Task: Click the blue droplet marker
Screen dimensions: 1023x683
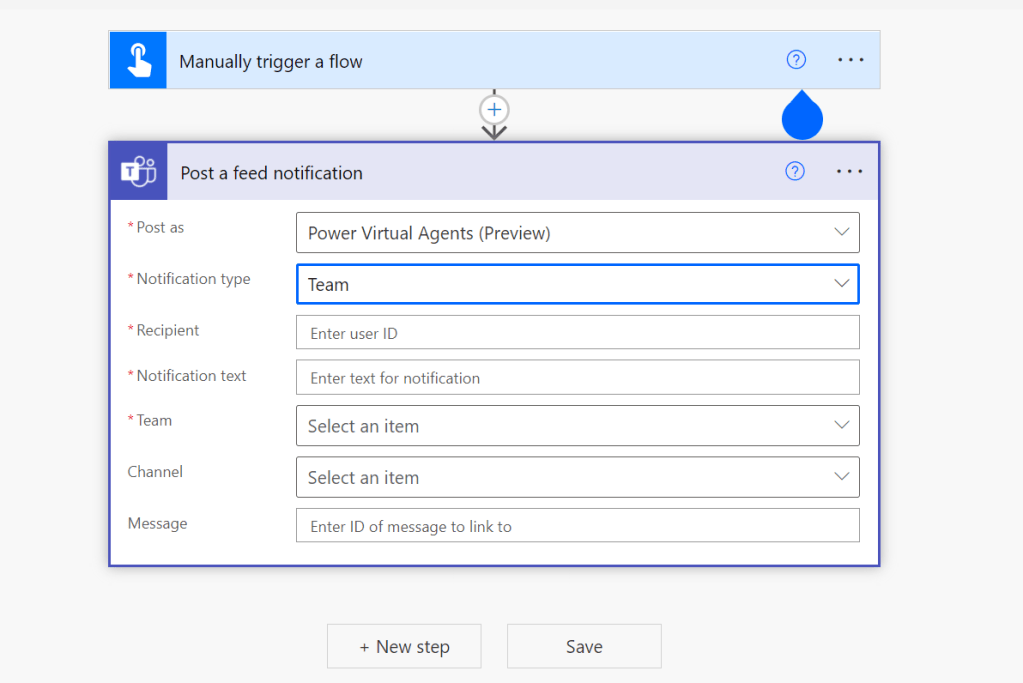Action: [802, 116]
